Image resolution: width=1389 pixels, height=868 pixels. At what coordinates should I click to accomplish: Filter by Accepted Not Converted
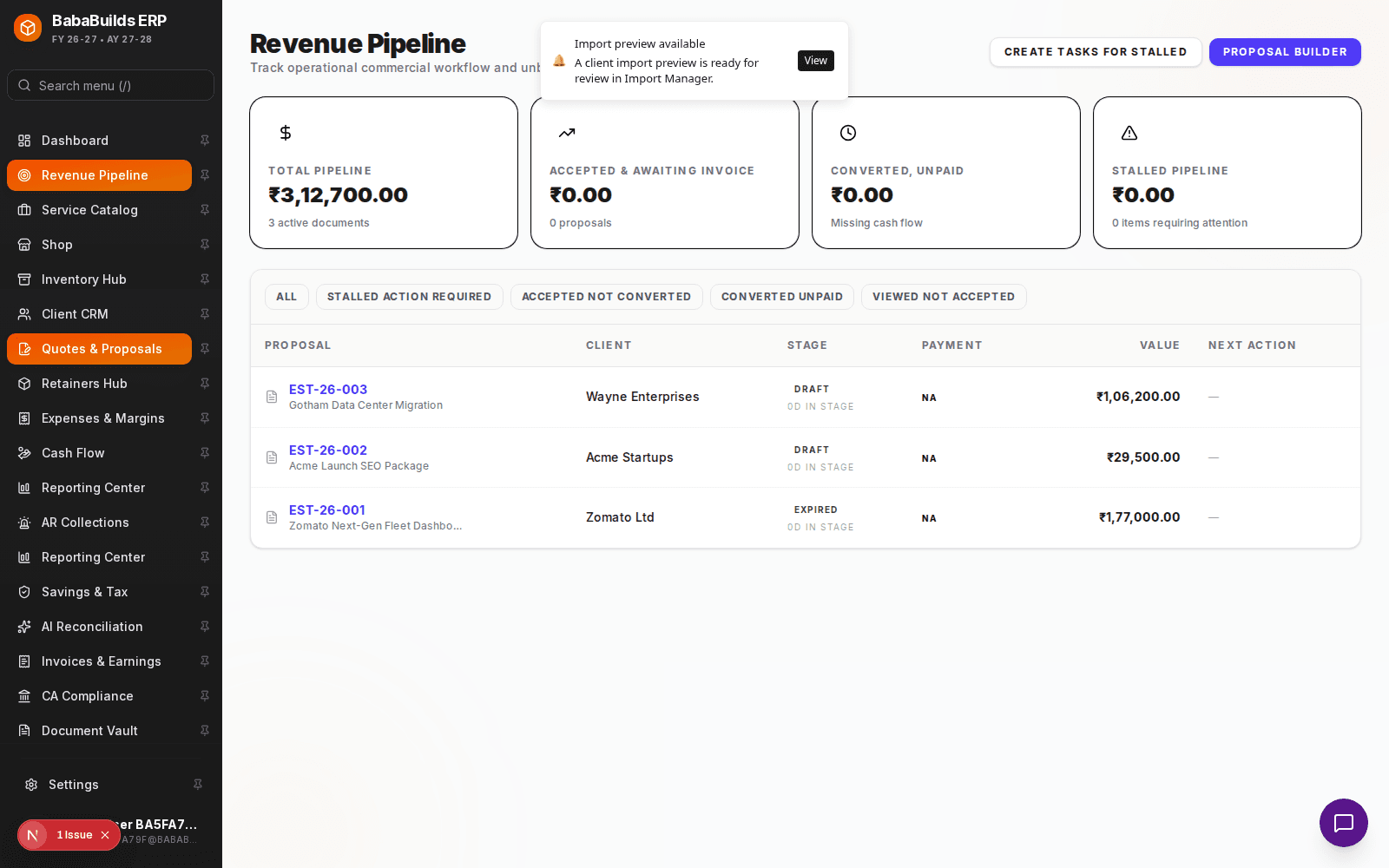607,297
